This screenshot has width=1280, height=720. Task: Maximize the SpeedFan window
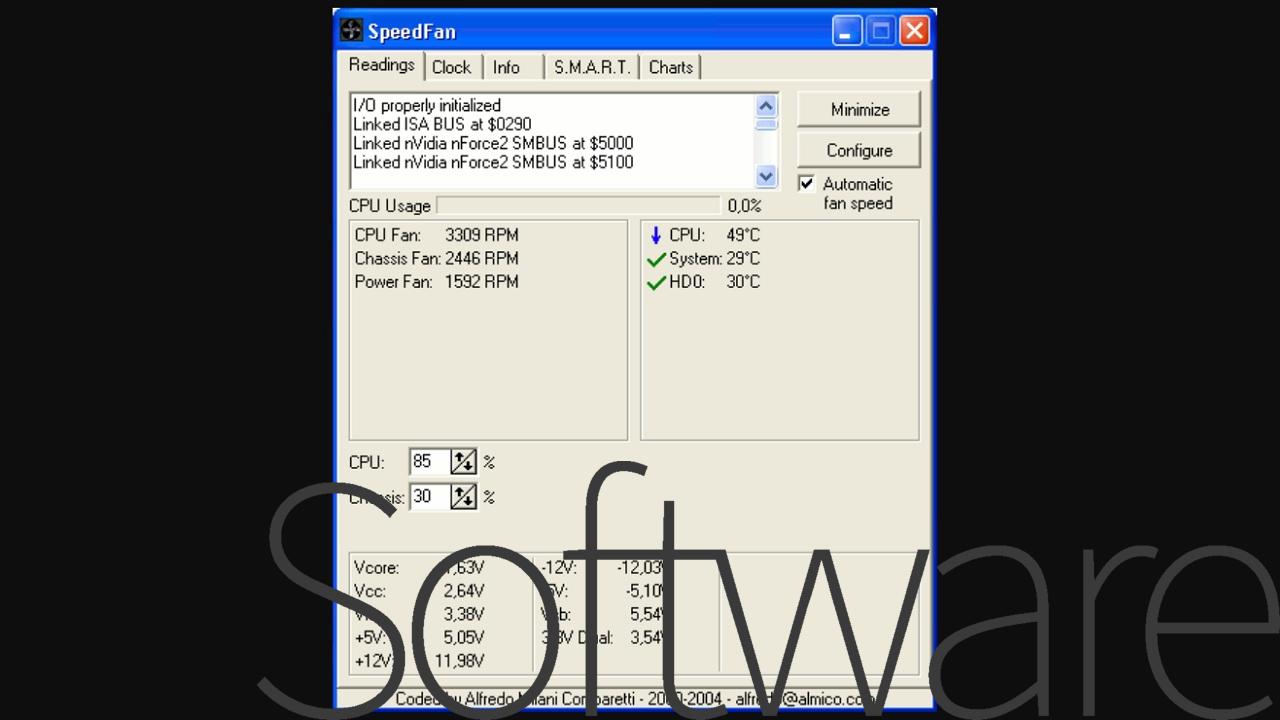(880, 30)
